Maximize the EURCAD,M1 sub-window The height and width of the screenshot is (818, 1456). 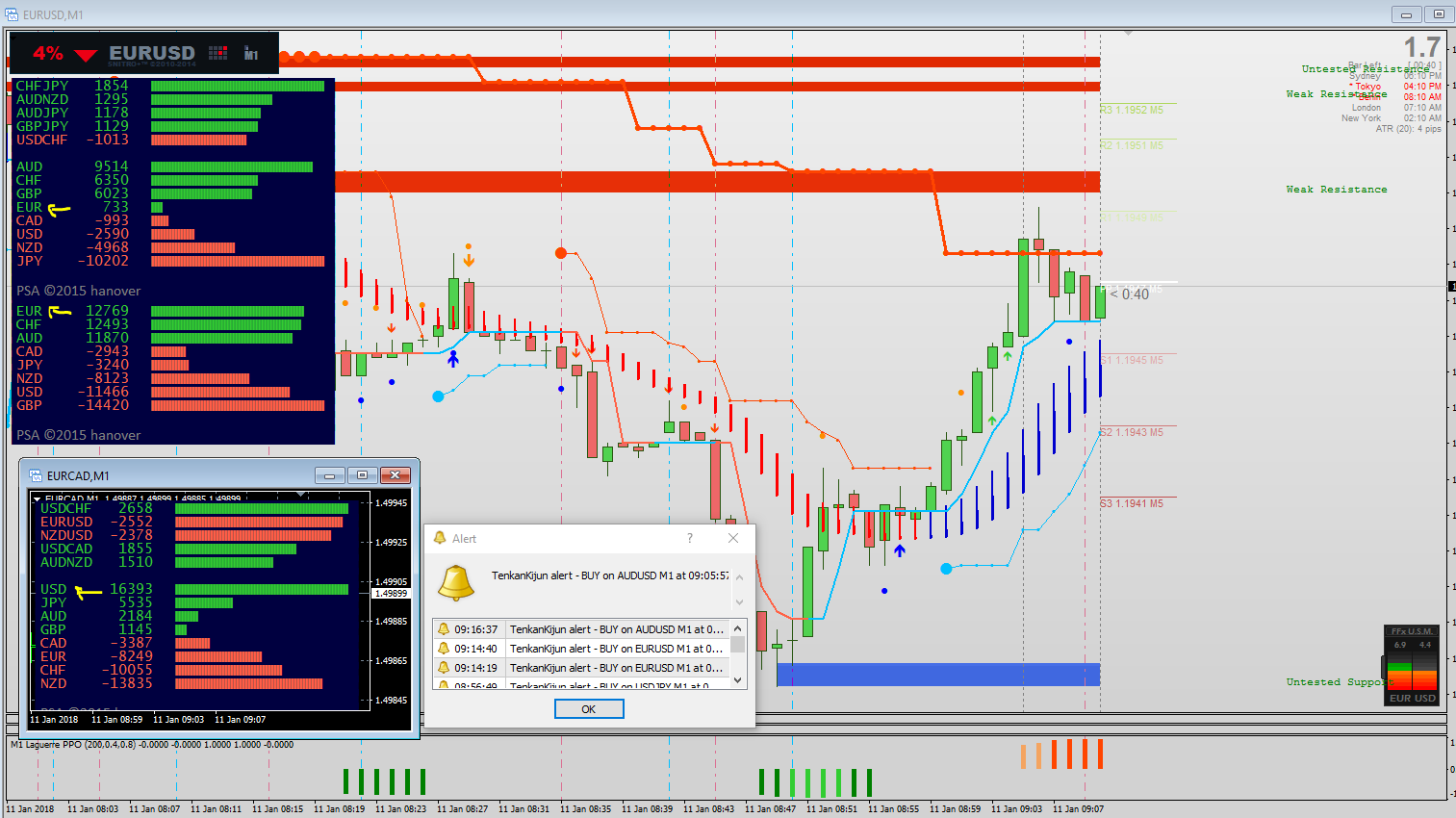[362, 475]
